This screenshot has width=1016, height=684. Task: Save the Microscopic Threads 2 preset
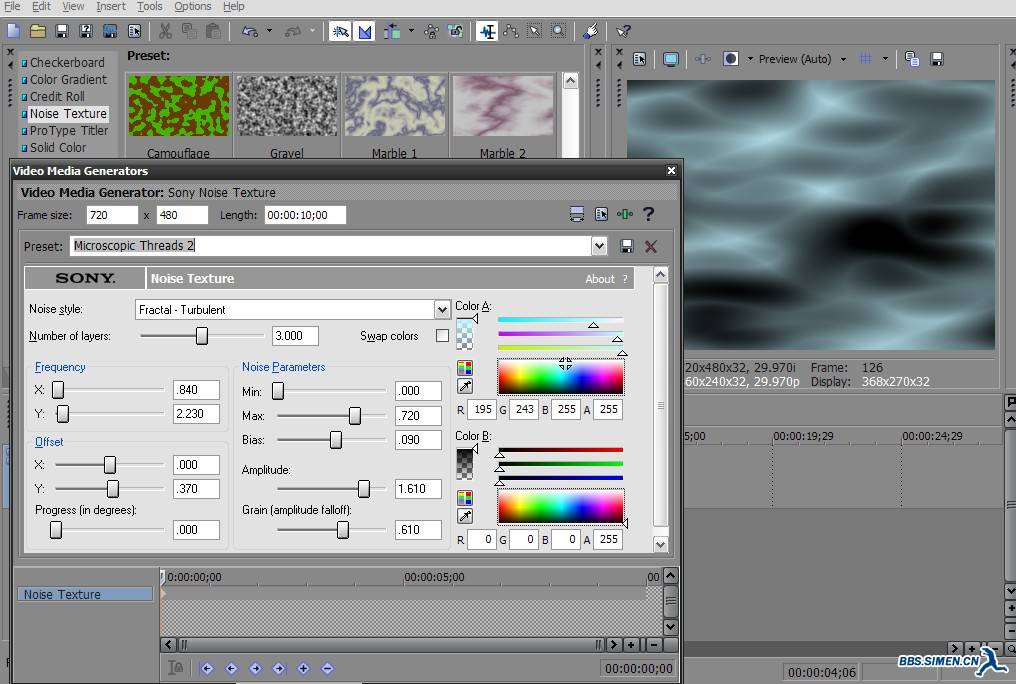[x=626, y=246]
